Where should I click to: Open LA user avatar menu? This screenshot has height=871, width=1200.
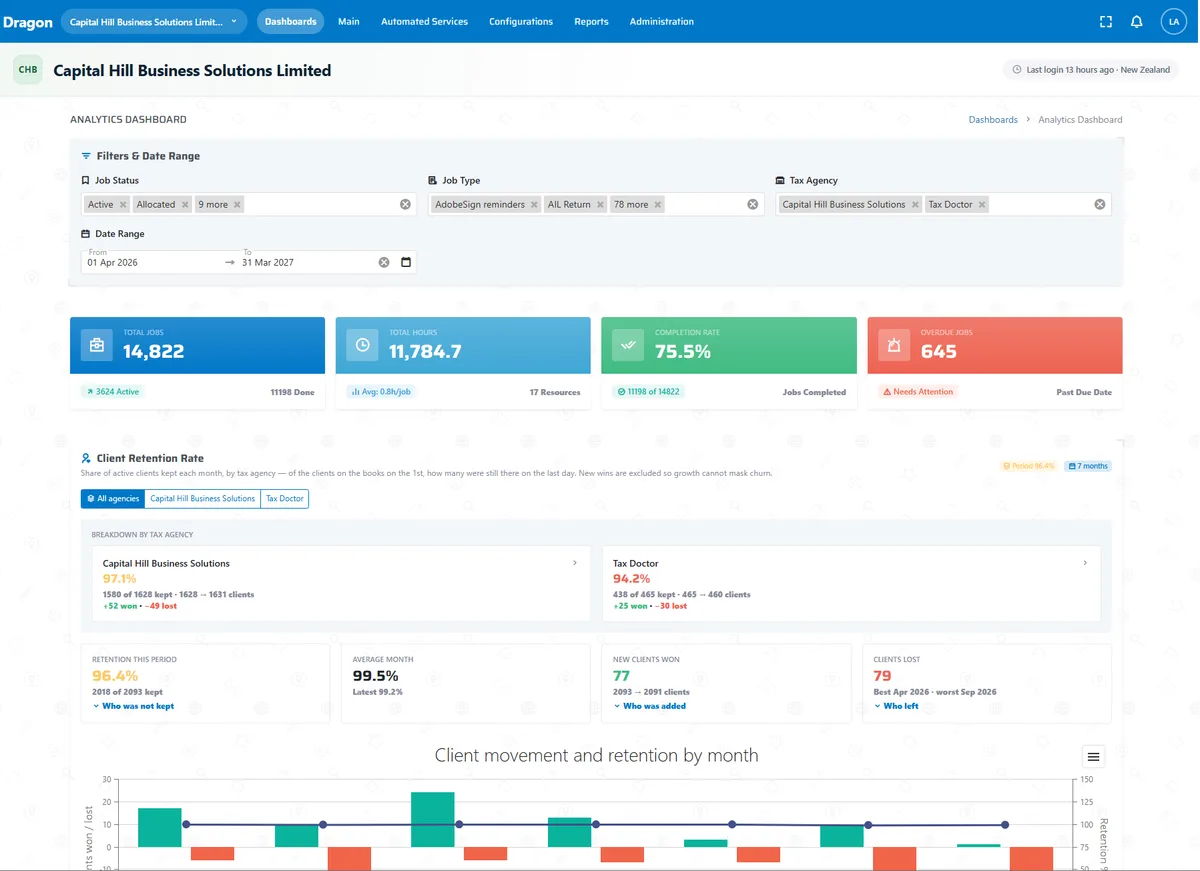[1174, 21]
